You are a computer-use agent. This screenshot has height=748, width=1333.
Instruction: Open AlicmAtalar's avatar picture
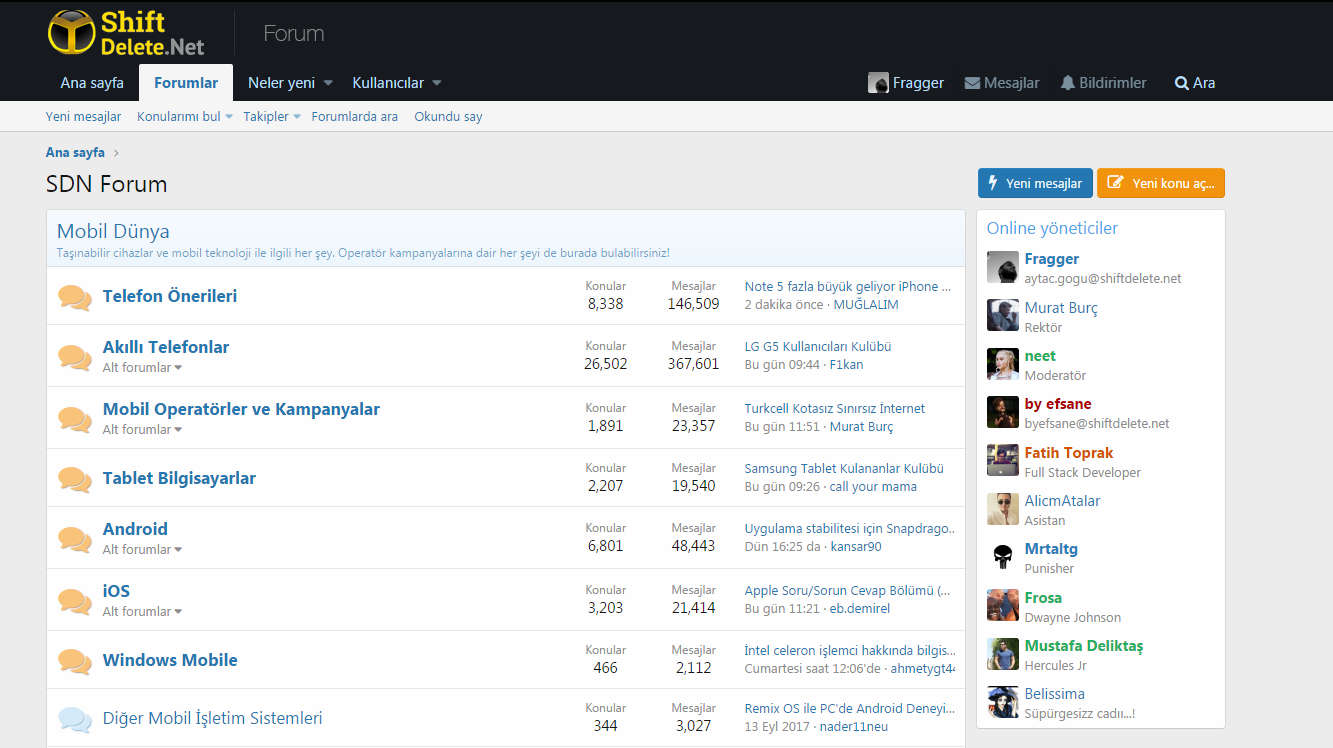[x=1003, y=509]
